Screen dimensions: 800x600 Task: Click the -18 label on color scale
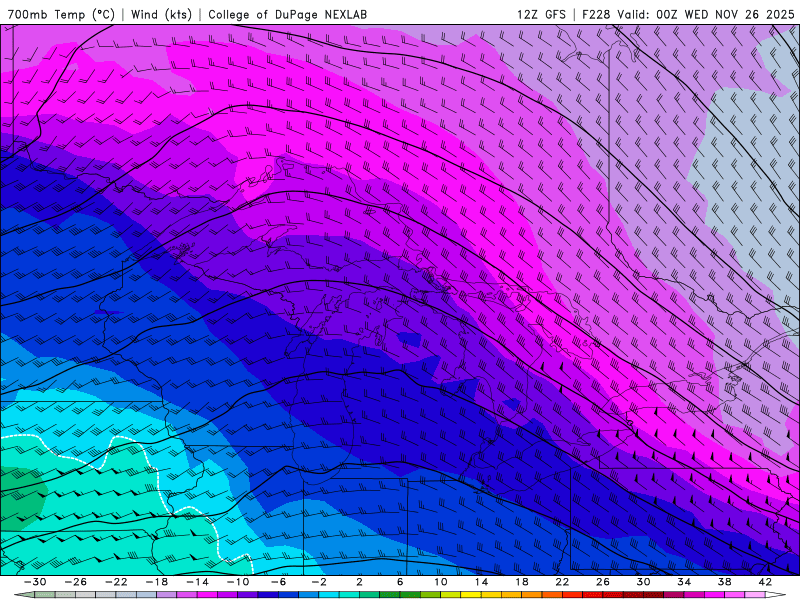pyautogui.click(x=157, y=582)
